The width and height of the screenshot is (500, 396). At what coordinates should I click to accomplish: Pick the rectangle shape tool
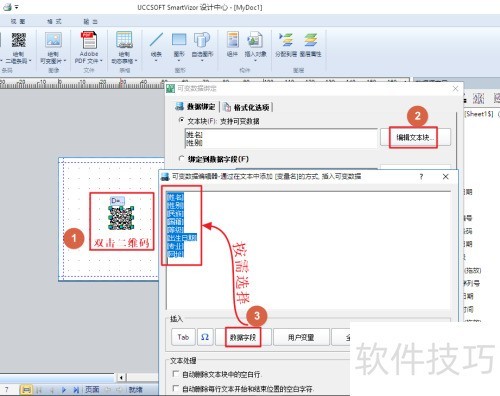pyautogui.click(x=179, y=39)
